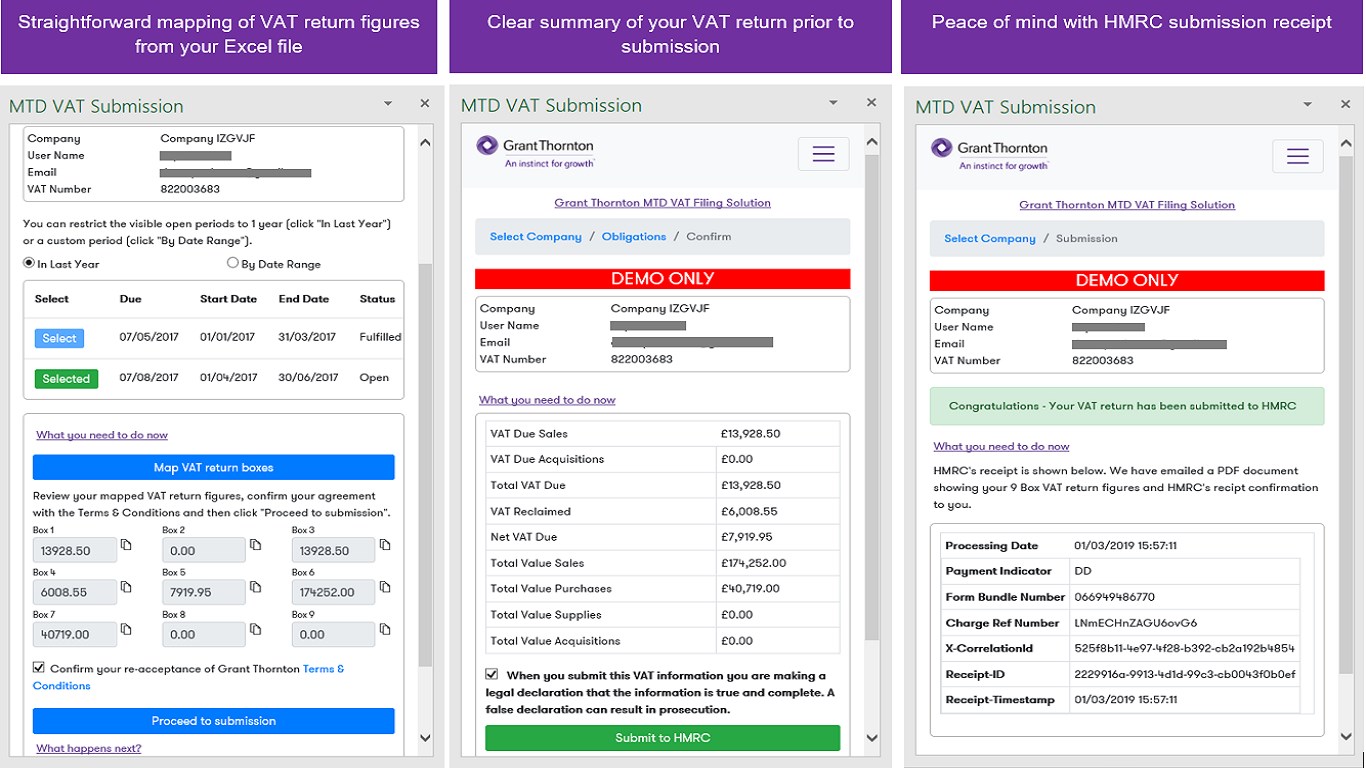
Task: Open left task pane options dropdown arrow
Action: coord(387,103)
